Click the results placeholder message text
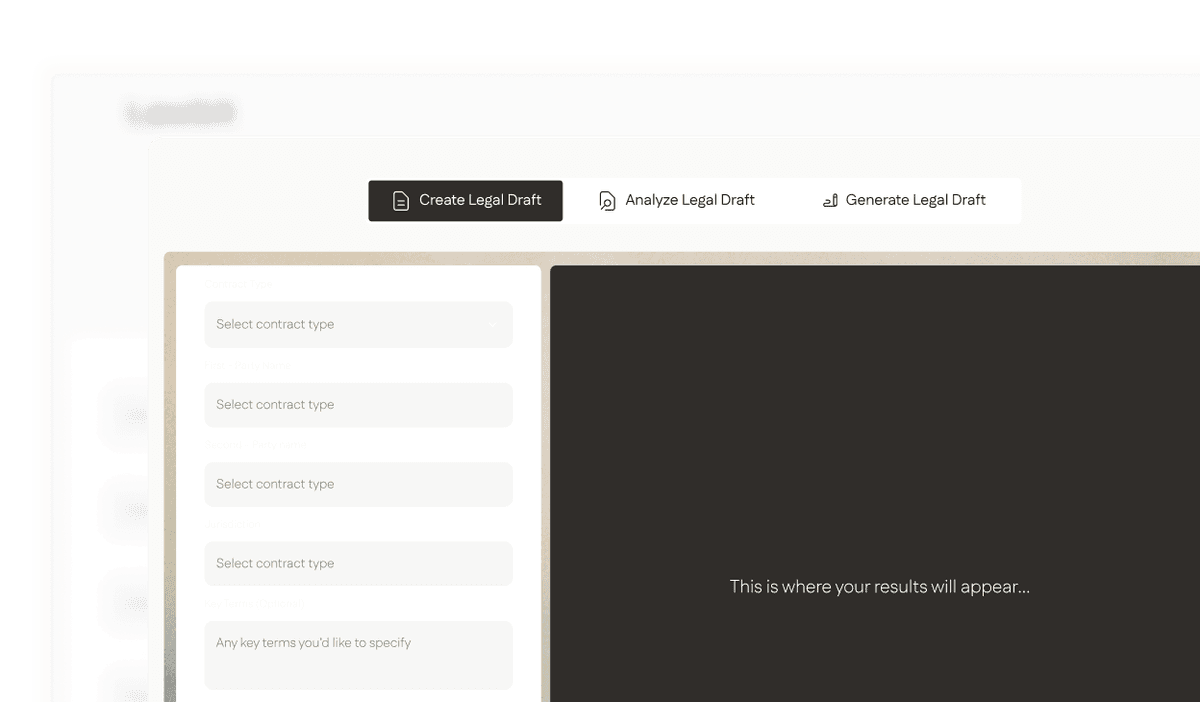 coord(879,587)
